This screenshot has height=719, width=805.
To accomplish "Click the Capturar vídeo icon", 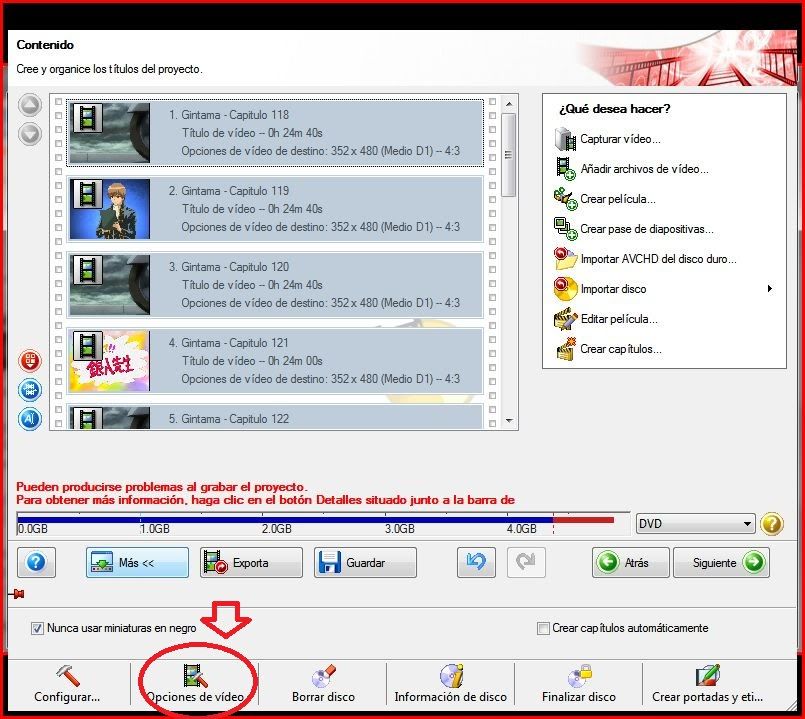I will pos(565,139).
